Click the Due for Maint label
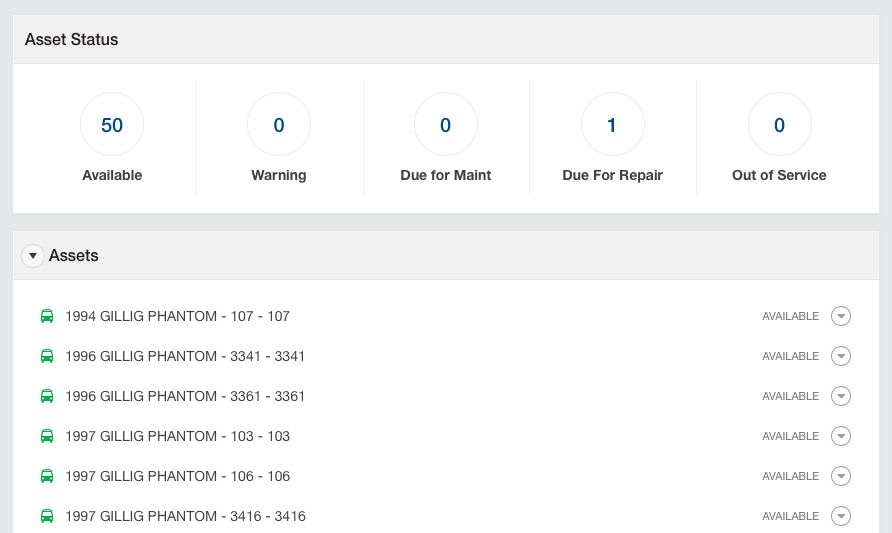Viewport: 892px width, 533px height. pyautogui.click(x=445, y=175)
